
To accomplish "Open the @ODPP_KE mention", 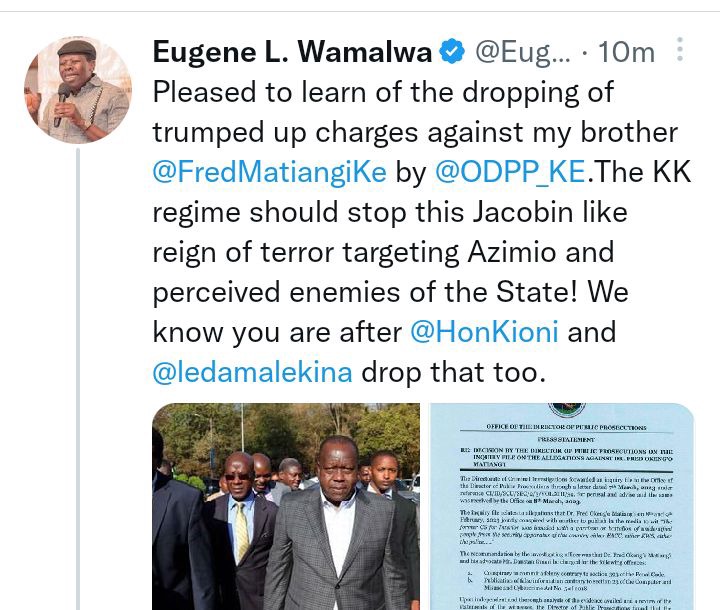I will coord(510,172).
